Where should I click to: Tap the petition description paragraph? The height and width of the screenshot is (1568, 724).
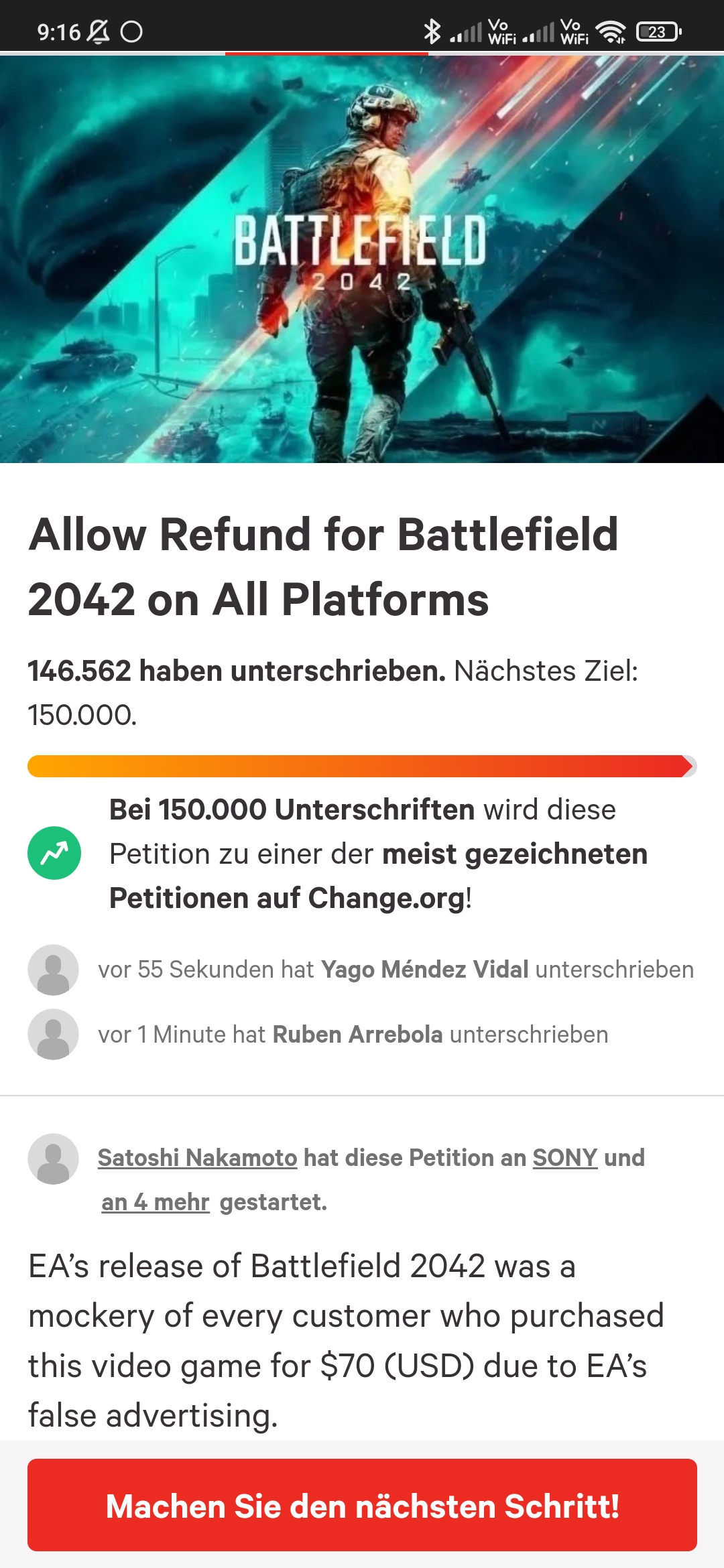(346, 1340)
